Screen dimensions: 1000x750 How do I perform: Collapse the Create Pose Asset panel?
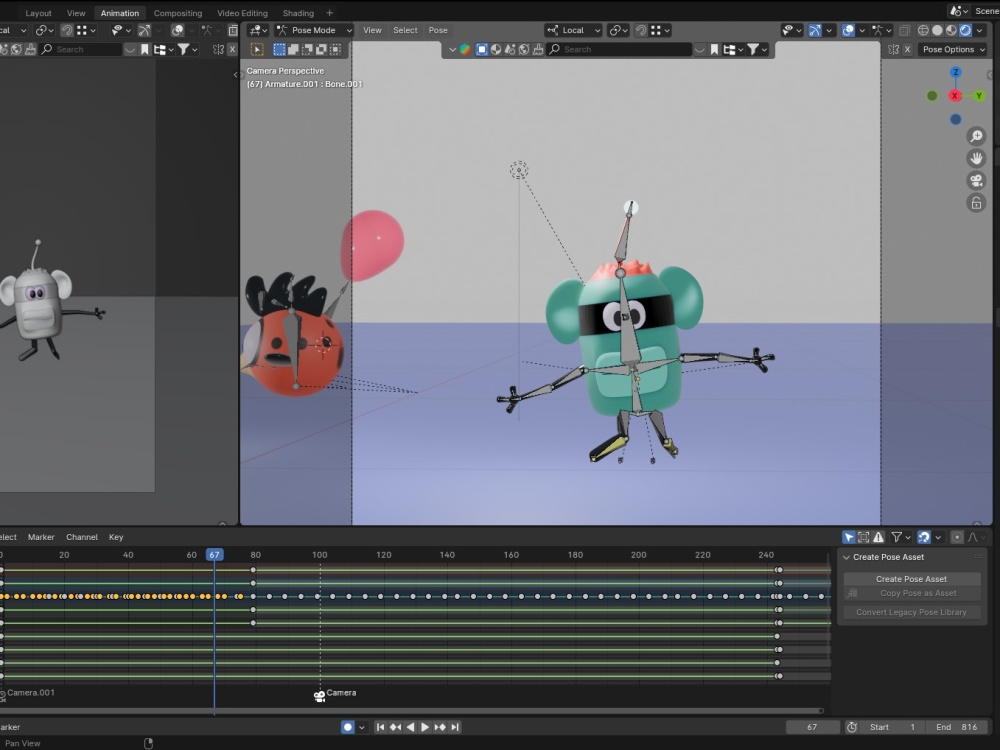(846, 557)
